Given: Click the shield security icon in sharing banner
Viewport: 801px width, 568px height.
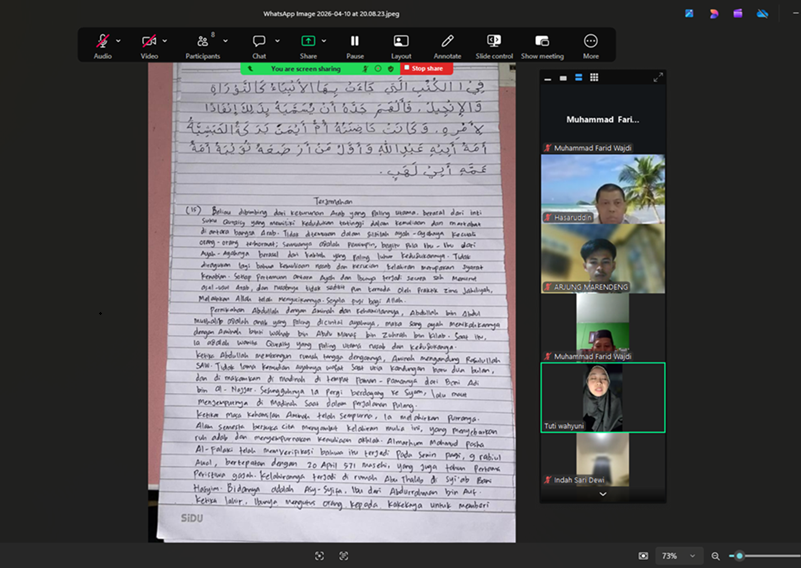Looking at the screenshot, I should point(391,68).
